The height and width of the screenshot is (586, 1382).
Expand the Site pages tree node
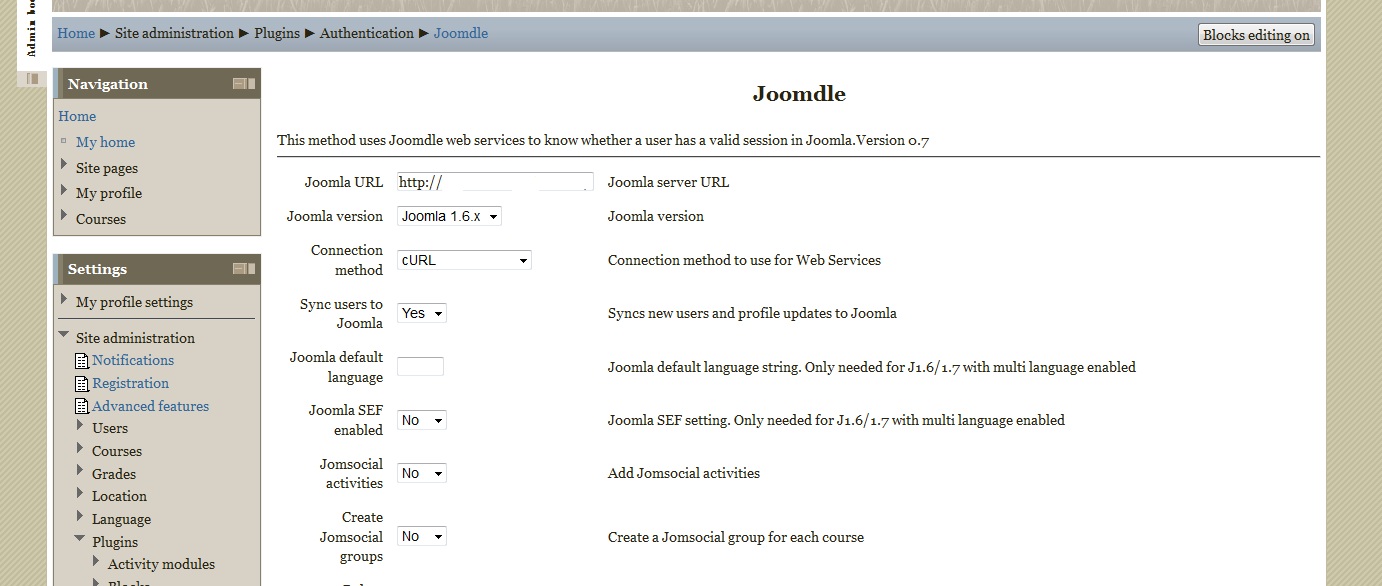[x=65, y=165]
